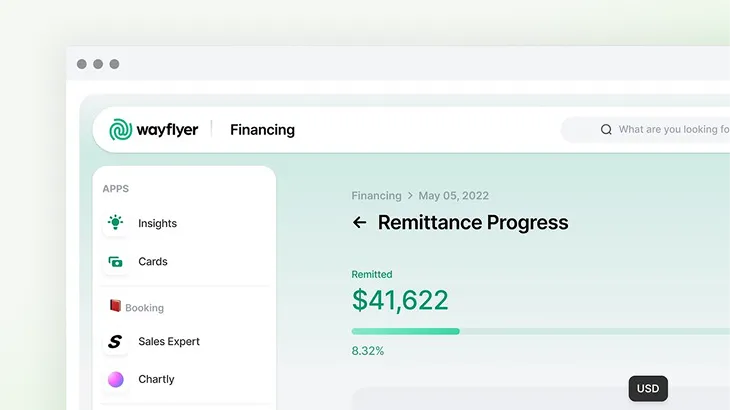Click the red Booking book icon

tap(114, 307)
